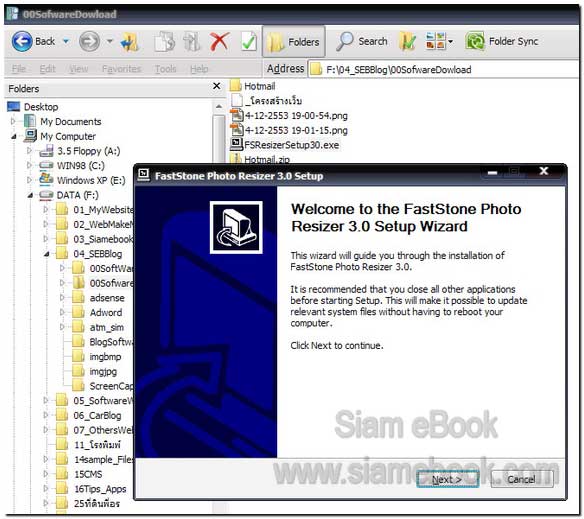Click the up-folder icon beside Forward

click(x=130, y=41)
